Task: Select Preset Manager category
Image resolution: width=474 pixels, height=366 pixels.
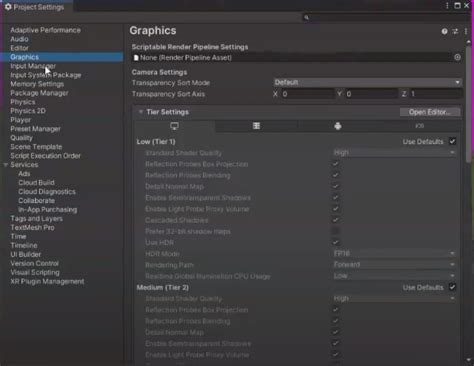Action: point(35,129)
